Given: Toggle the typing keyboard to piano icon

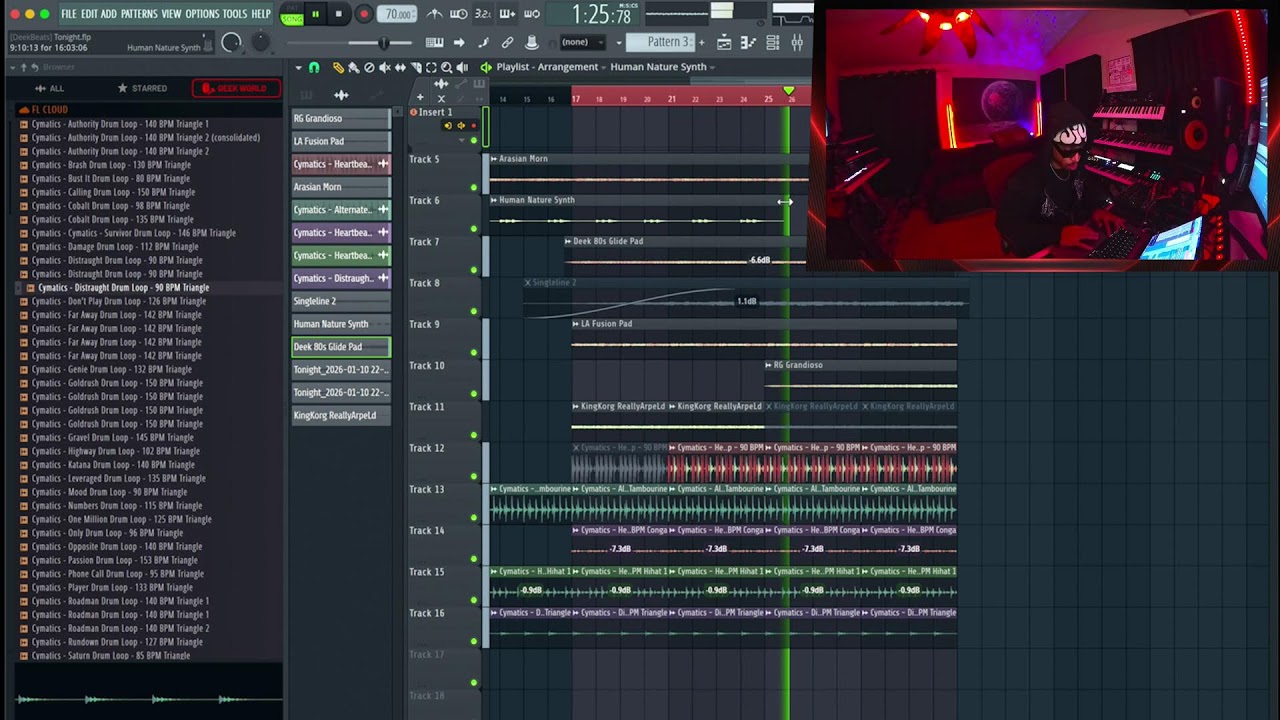Looking at the screenshot, I should pyautogui.click(x=435, y=42).
